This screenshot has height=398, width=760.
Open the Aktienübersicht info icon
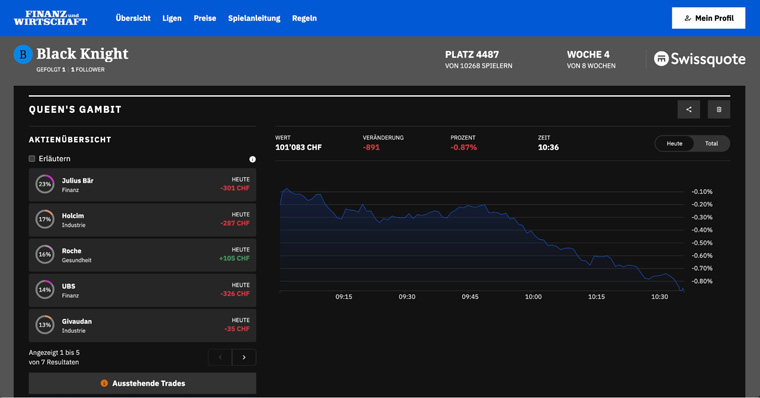coord(252,159)
